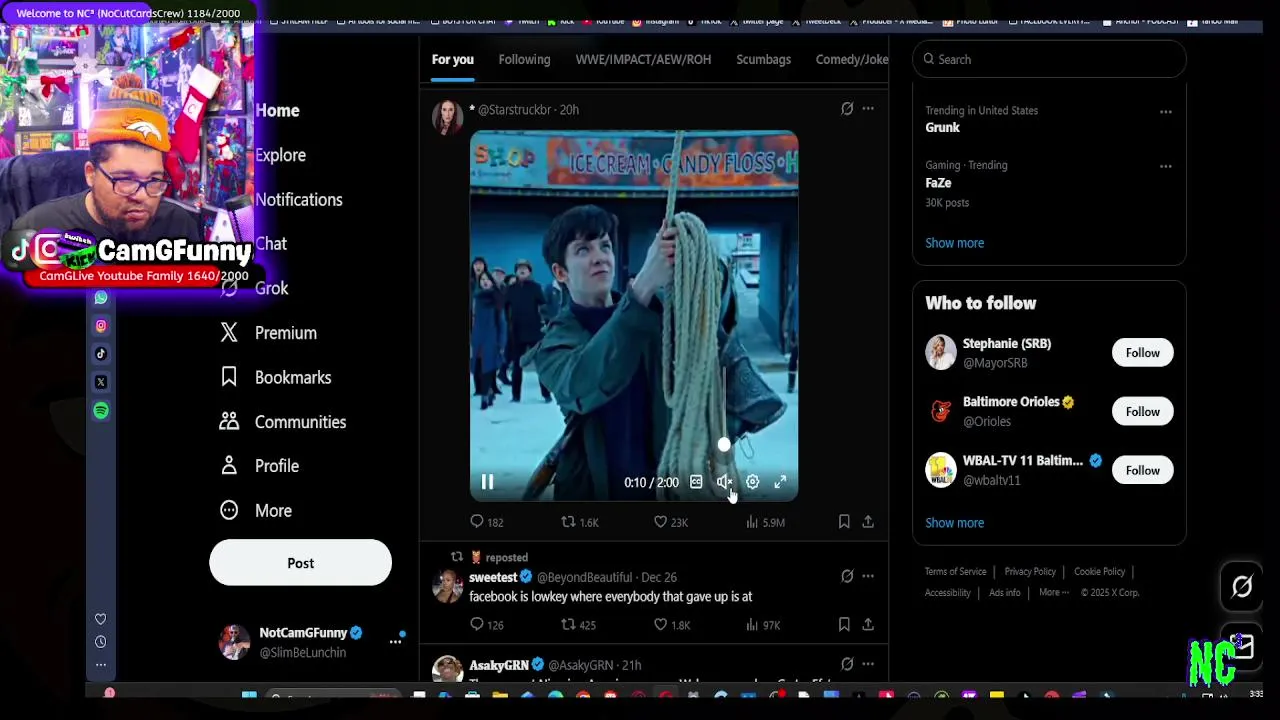Follow Stephanie (SRB)

pyautogui.click(x=1142, y=353)
